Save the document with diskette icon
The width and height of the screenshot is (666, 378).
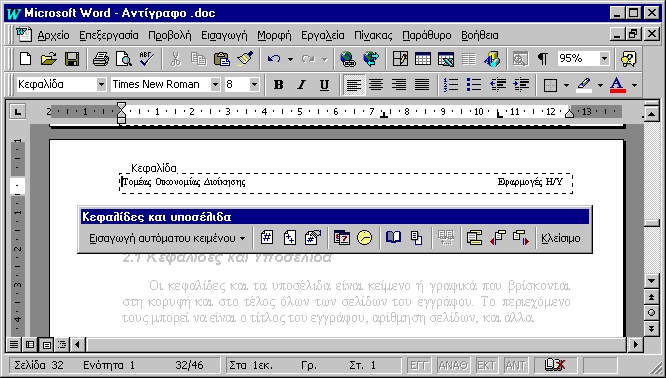coord(72,59)
